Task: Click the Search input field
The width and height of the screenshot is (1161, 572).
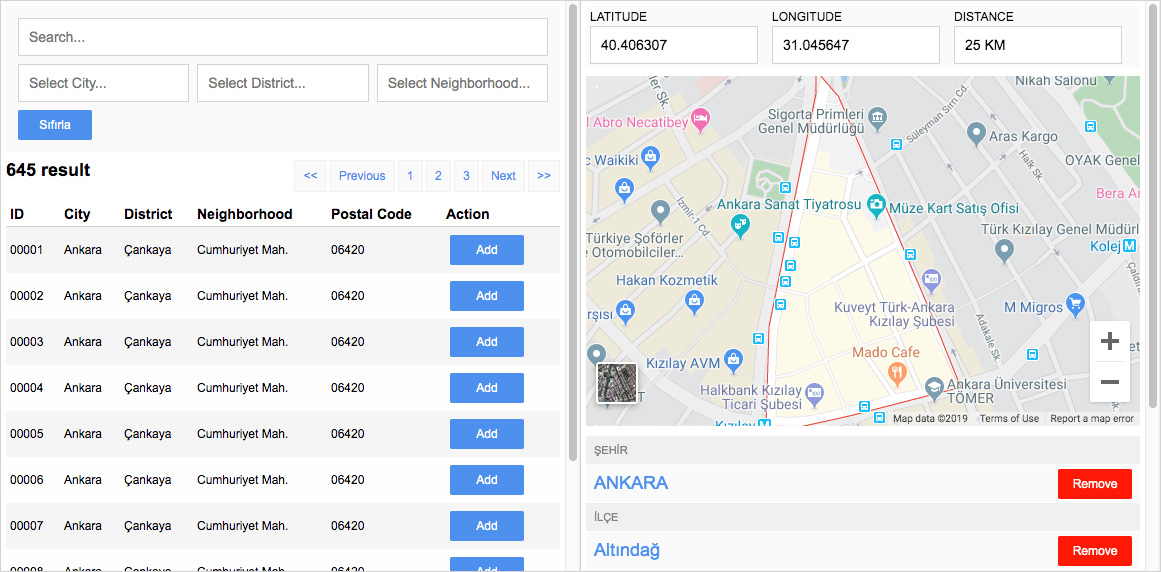Action: [282, 37]
